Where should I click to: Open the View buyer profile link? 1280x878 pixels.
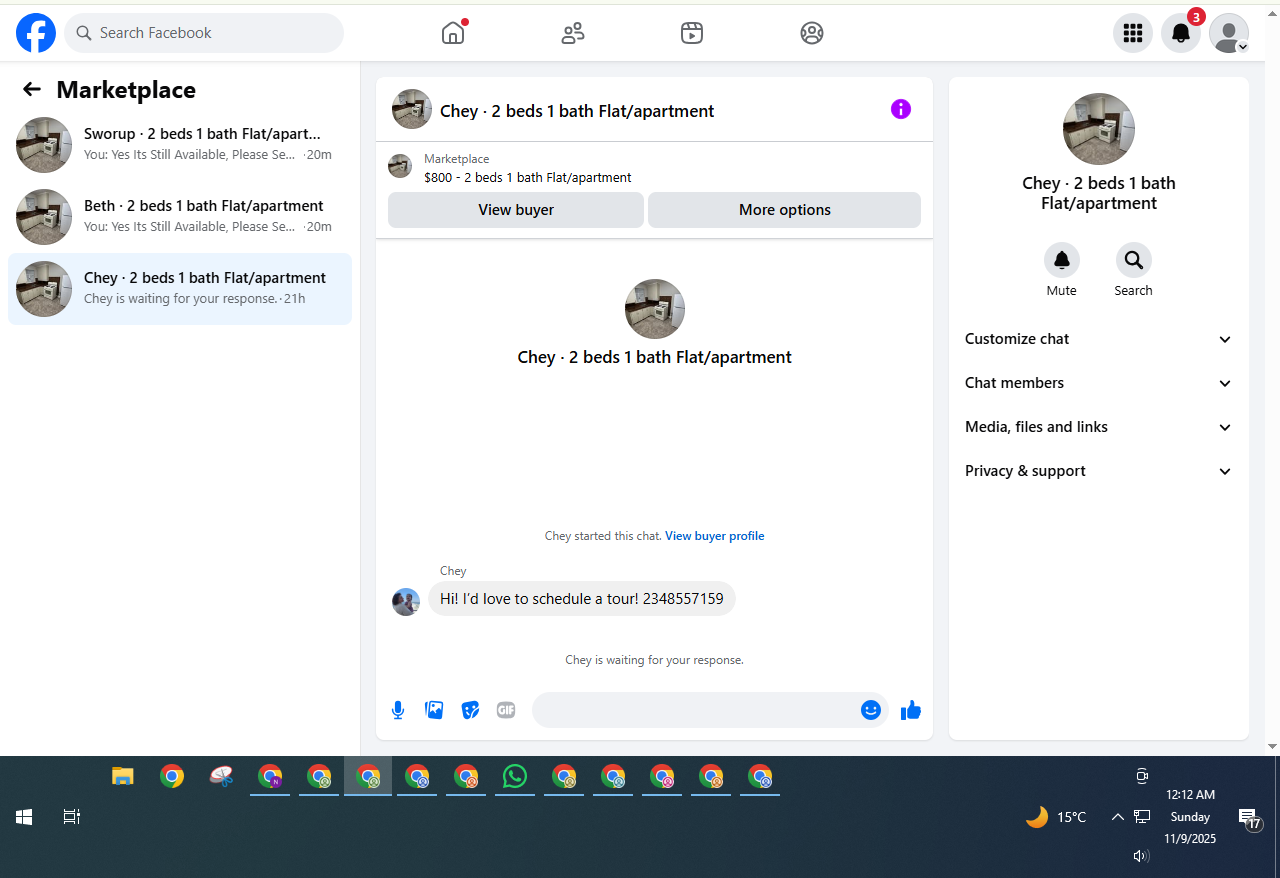coord(715,536)
